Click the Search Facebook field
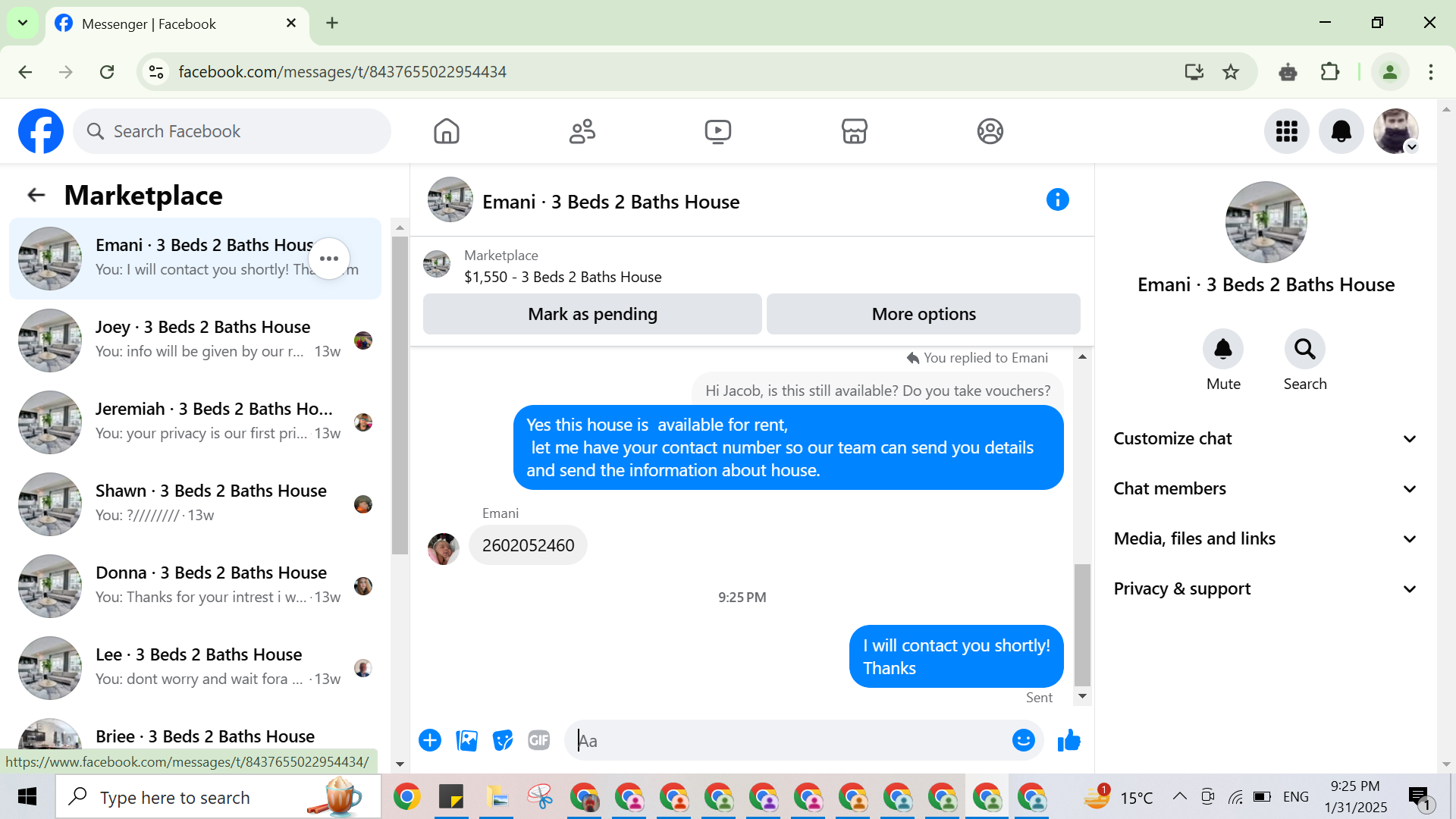Viewport: 1456px width, 819px height. pyautogui.click(x=232, y=131)
